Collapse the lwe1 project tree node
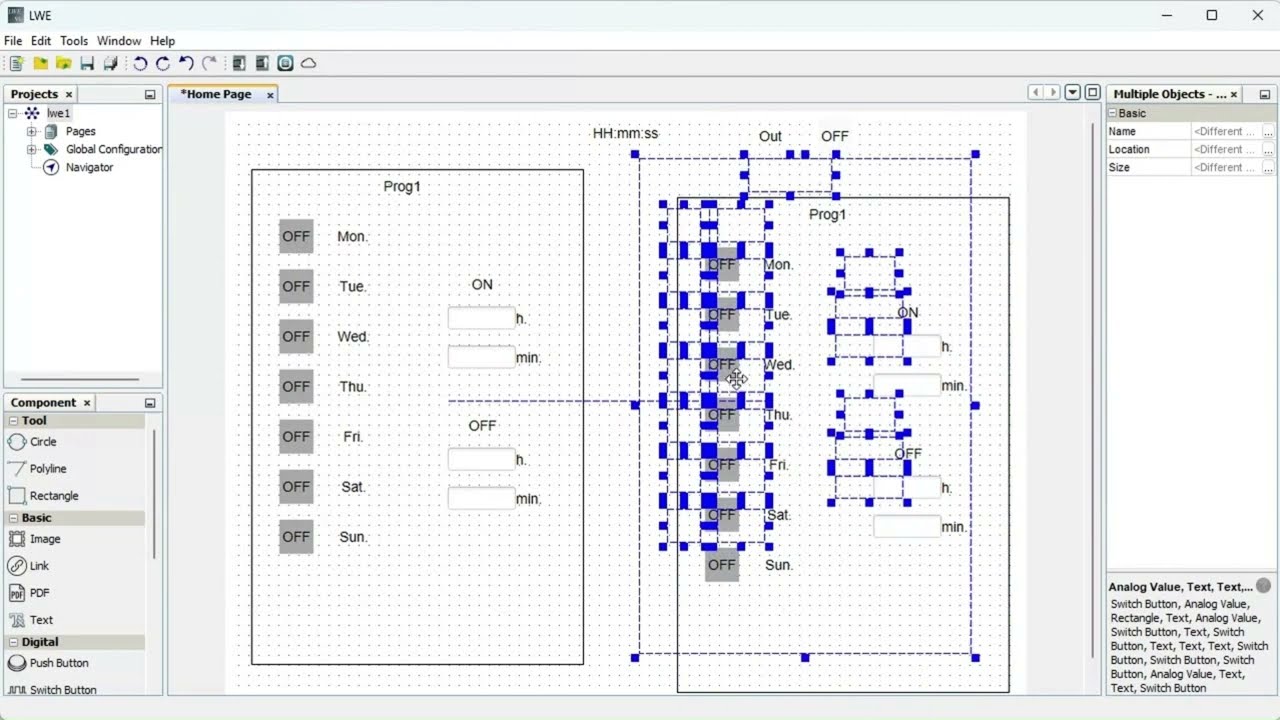This screenshot has width=1280, height=720. click(13, 113)
